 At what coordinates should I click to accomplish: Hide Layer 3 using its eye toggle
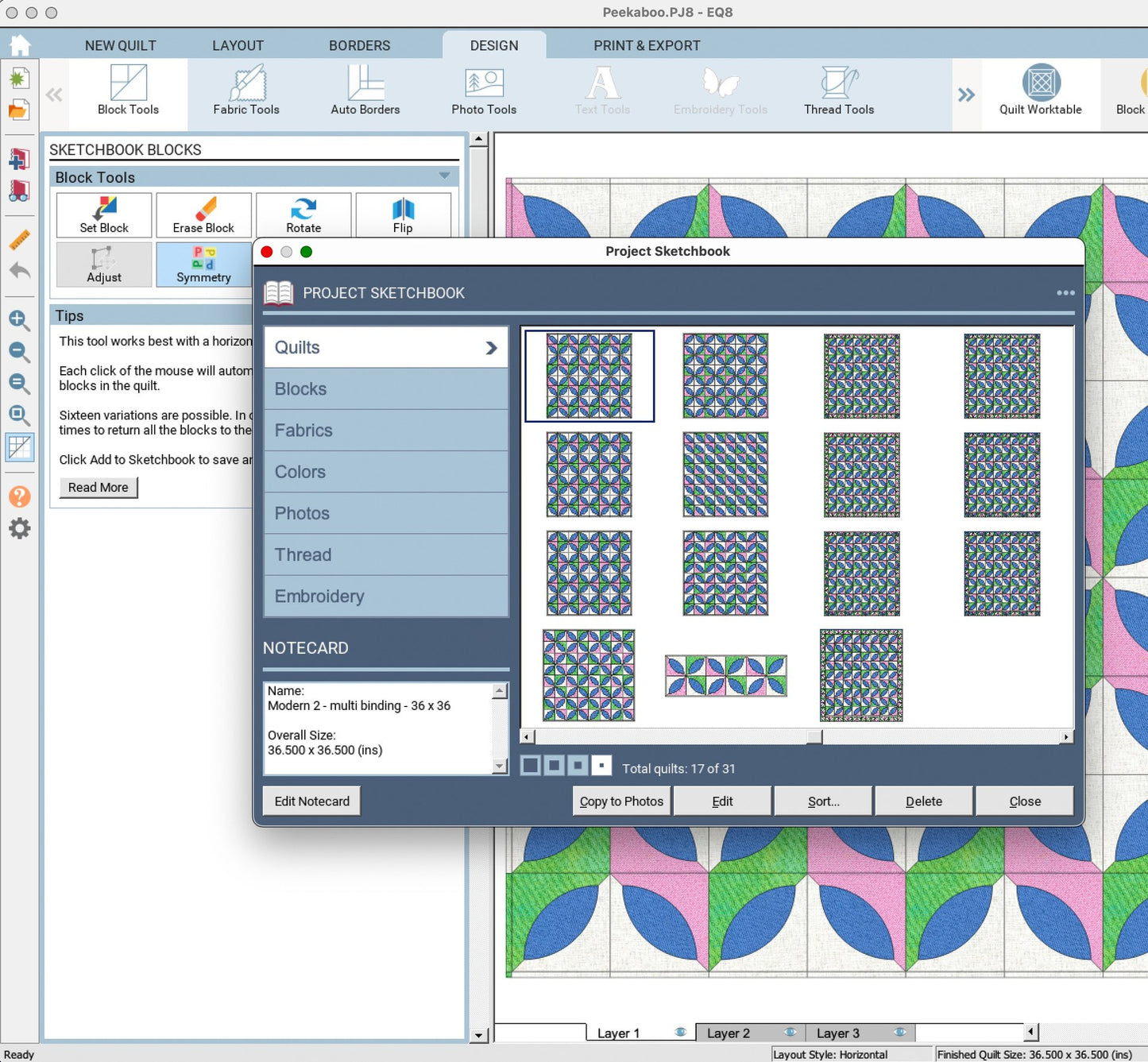tap(900, 1032)
